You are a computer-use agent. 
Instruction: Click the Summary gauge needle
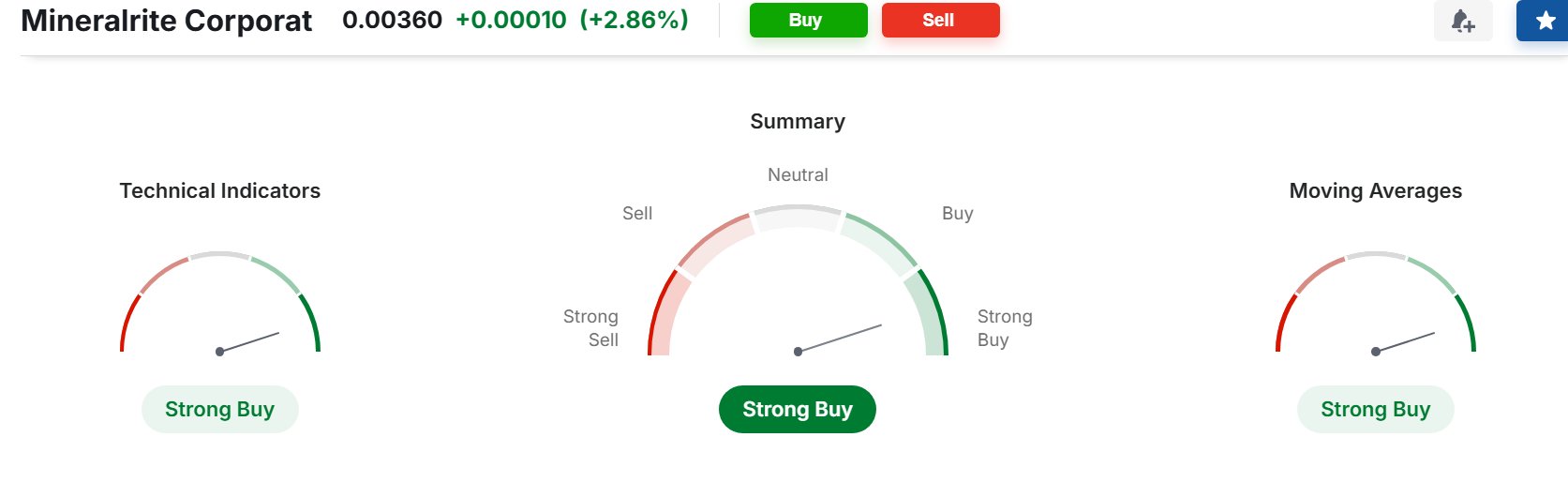[x=840, y=339]
